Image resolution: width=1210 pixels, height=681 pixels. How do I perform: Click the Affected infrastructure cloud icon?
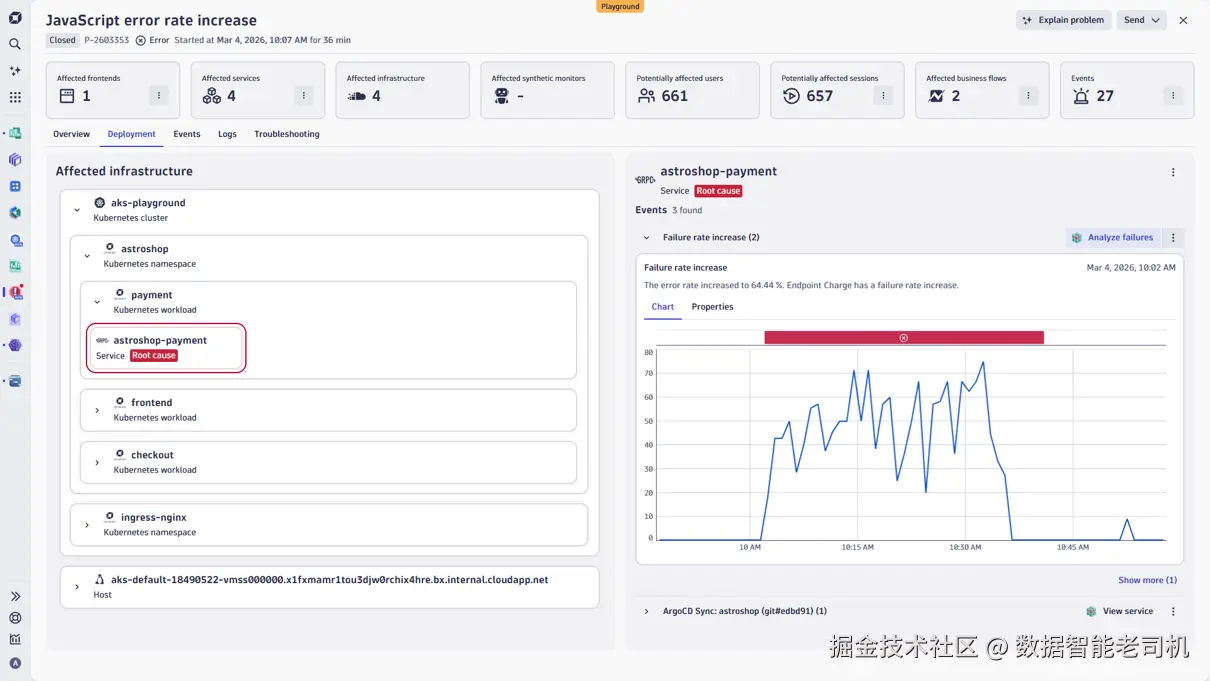pos(356,96)
